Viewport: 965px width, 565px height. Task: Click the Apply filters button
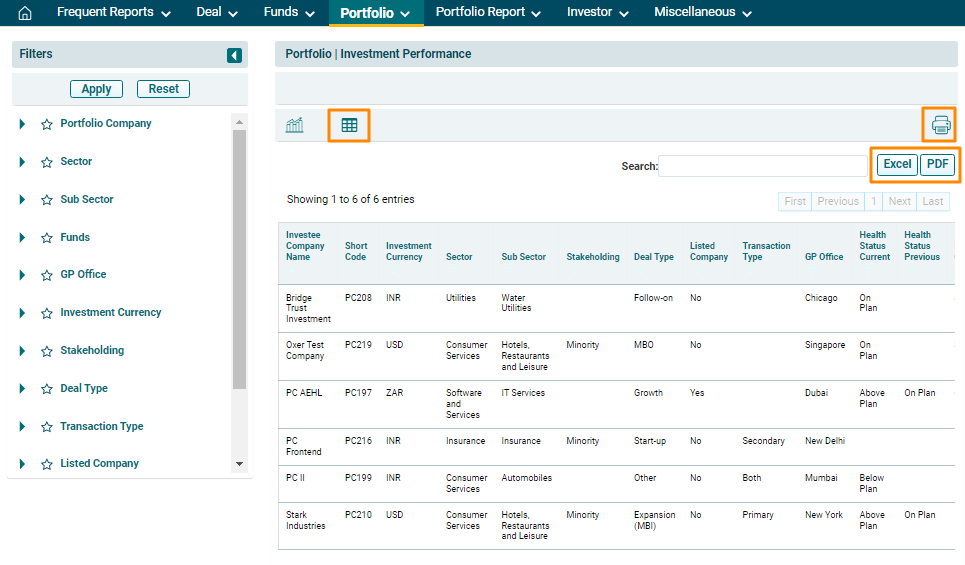(x=96, y=89)
